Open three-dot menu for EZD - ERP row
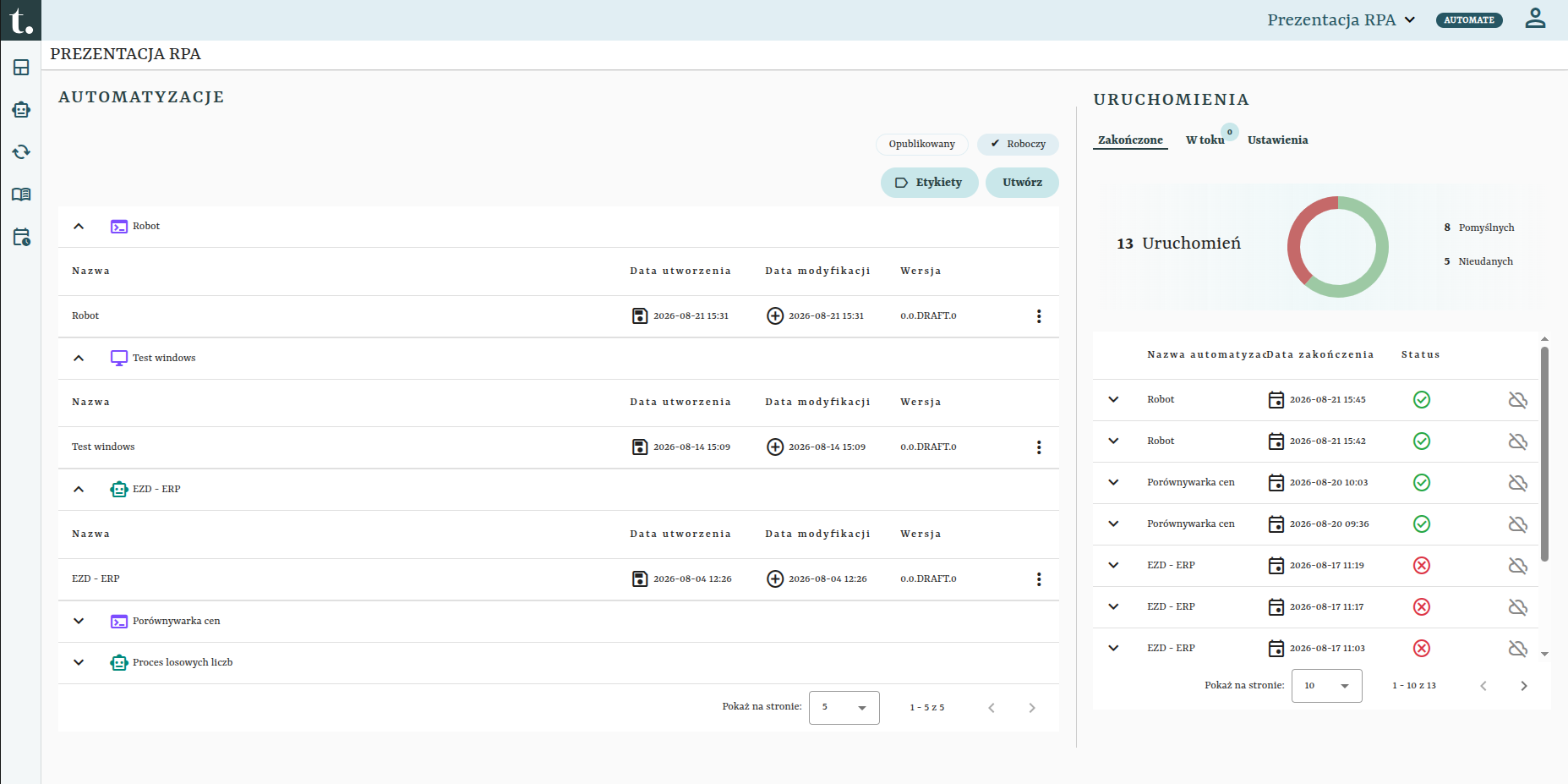 pos(1039,579)
